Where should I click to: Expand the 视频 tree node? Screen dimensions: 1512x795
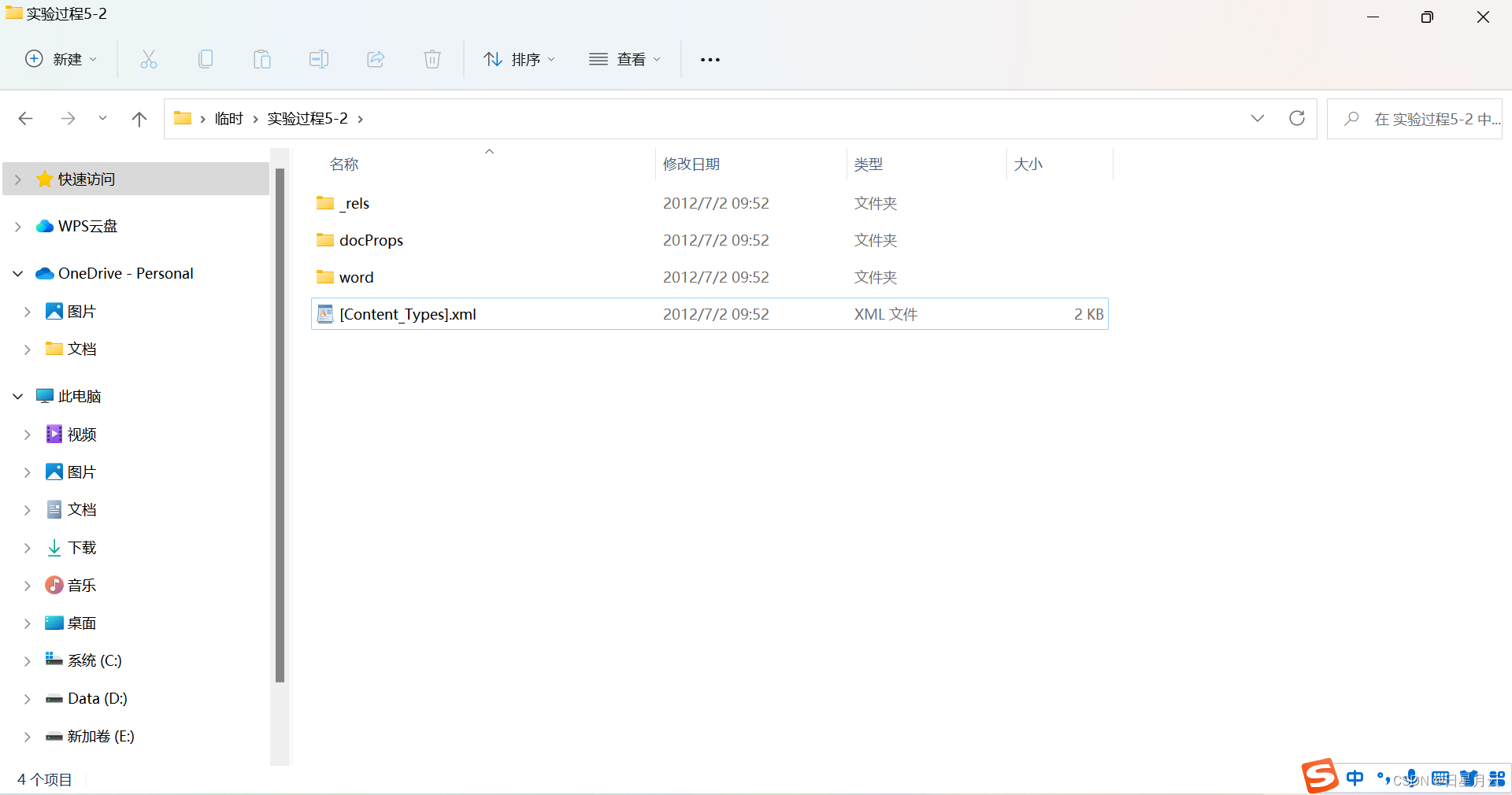pos(28,434)
